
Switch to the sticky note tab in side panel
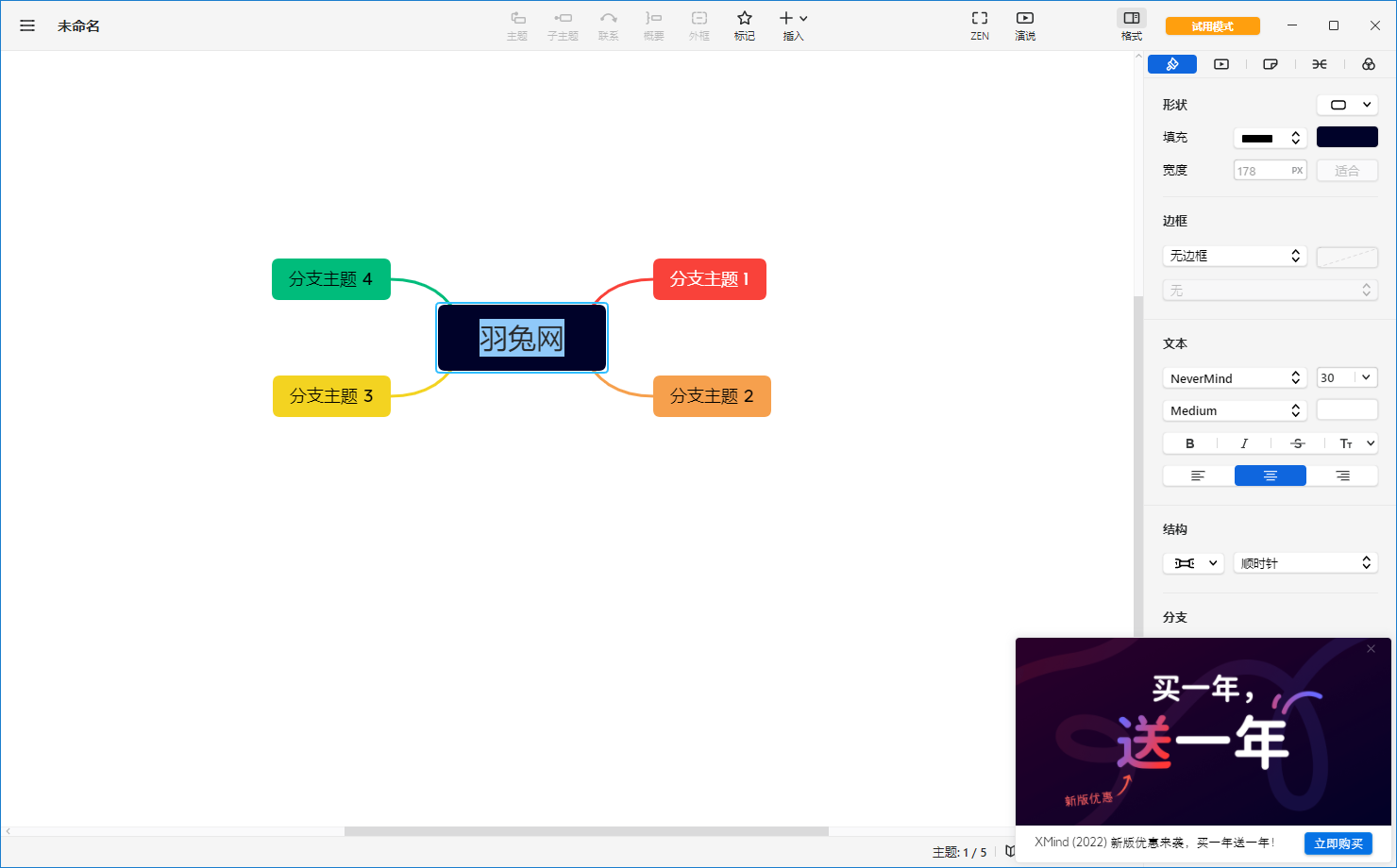click(x=1271, y=64)
